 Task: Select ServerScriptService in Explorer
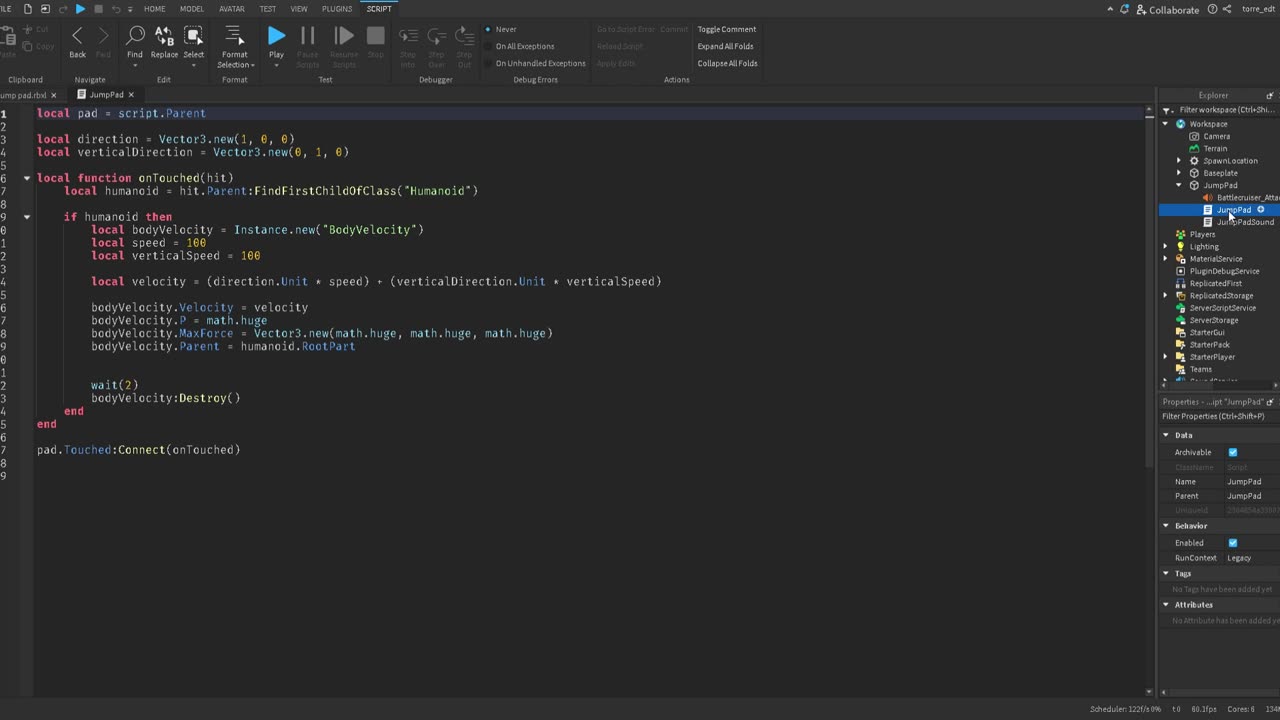(x=1223, y=308)
